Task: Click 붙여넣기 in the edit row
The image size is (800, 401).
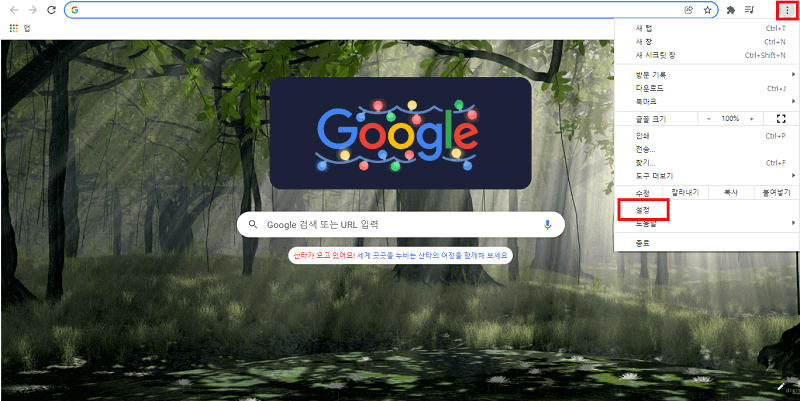Action: tap(776, 193)
